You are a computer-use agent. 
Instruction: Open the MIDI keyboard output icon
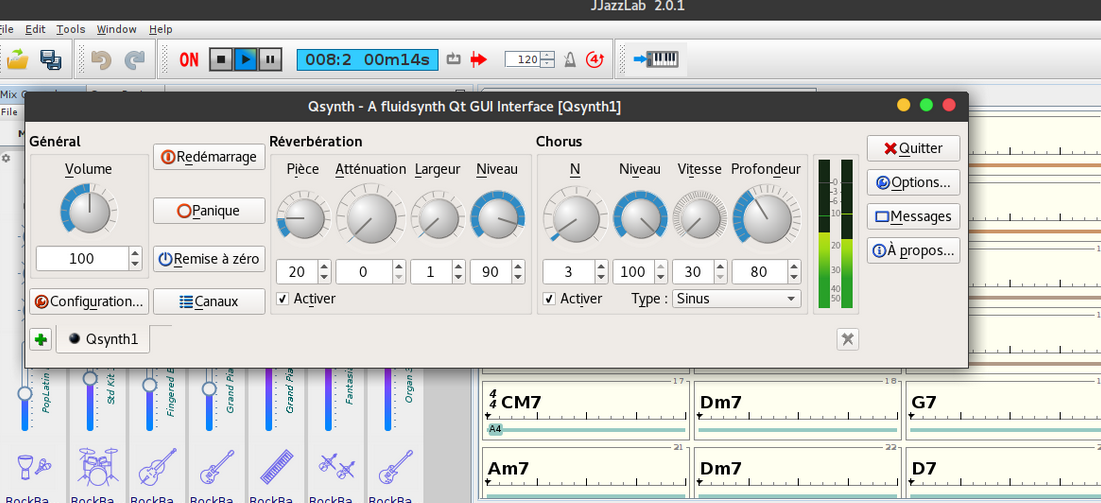pos(655,59)
